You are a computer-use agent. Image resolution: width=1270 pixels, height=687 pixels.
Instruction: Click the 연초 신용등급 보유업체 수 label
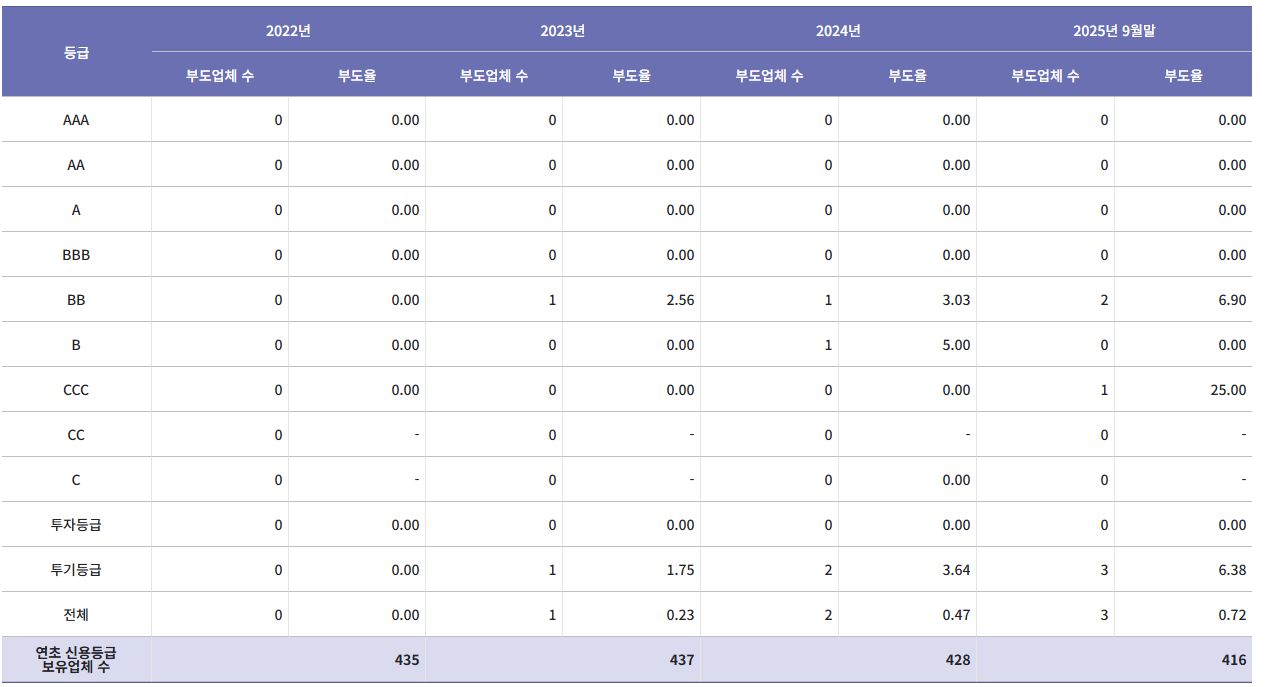[x=75, y=654]
